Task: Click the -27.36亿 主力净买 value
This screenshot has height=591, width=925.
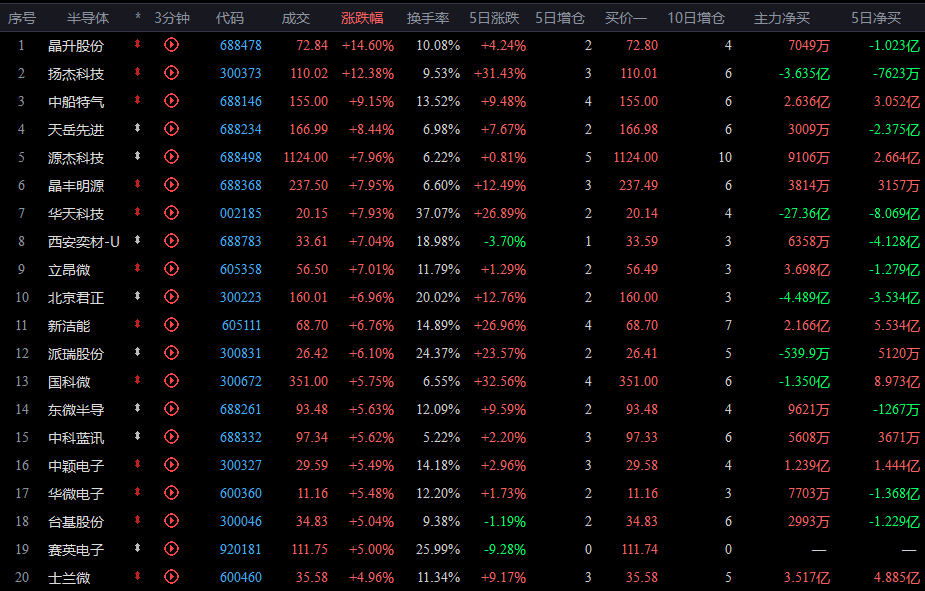Action: coord(804,214)
